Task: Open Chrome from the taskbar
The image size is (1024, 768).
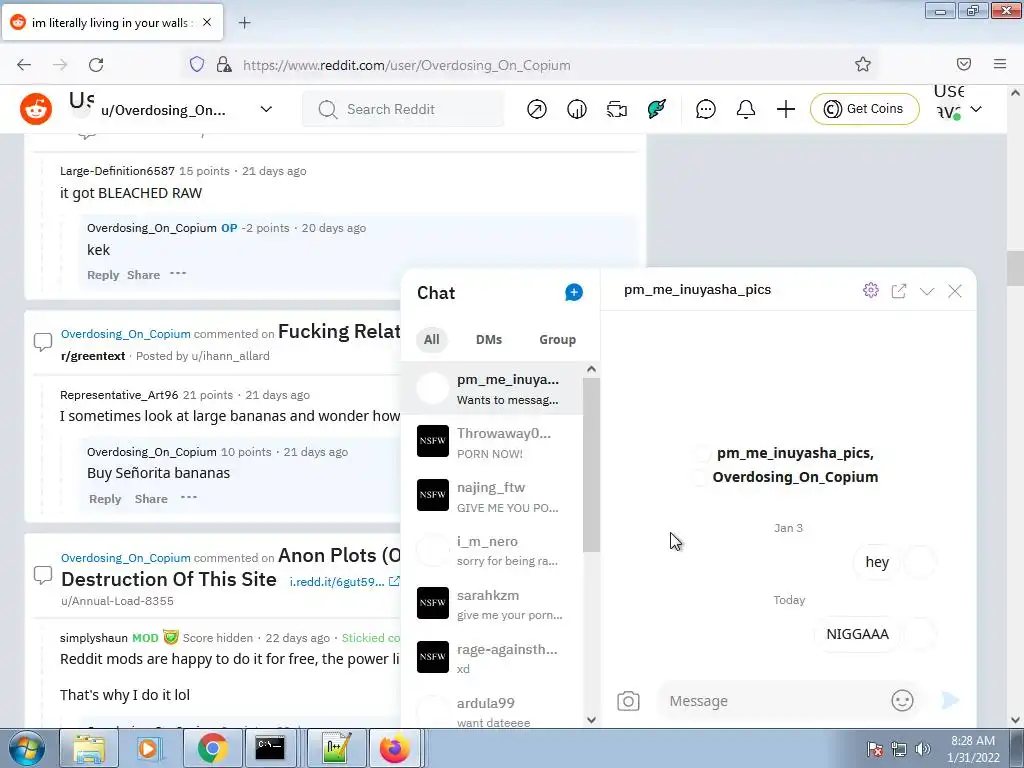Action: click(212, 748)
